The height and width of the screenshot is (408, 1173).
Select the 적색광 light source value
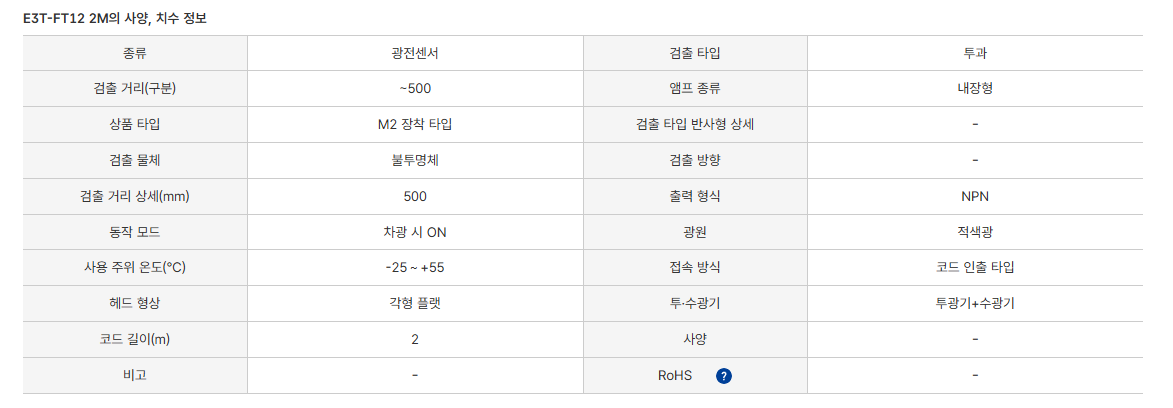(x=974, y=232)
